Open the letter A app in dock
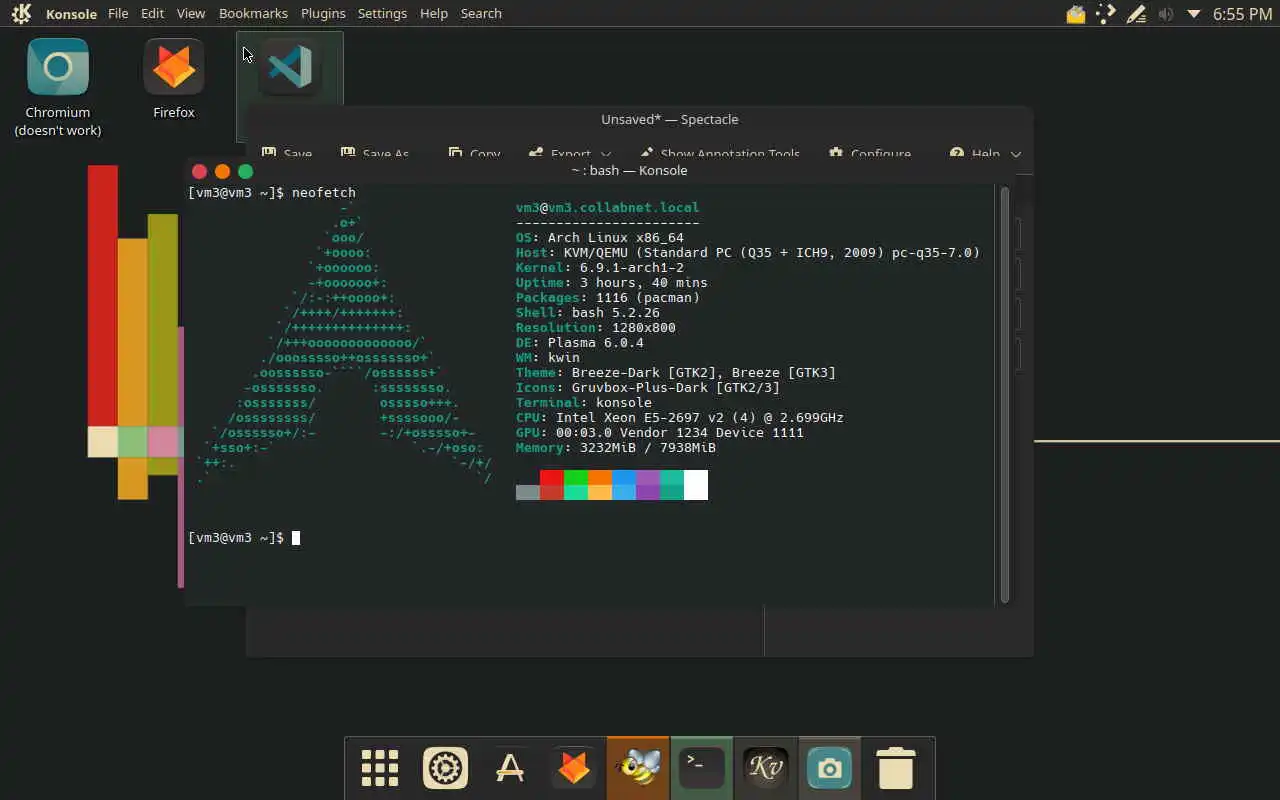Viewport: 1280px width, 800px height. [510, 768]
